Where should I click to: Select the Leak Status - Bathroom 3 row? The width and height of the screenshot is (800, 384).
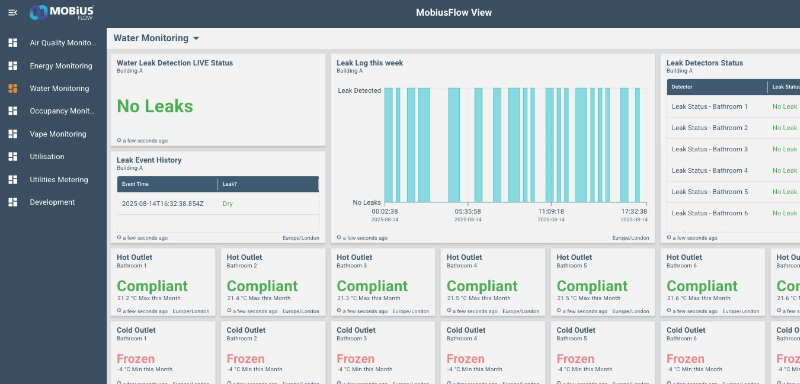(x=733, y=149)
